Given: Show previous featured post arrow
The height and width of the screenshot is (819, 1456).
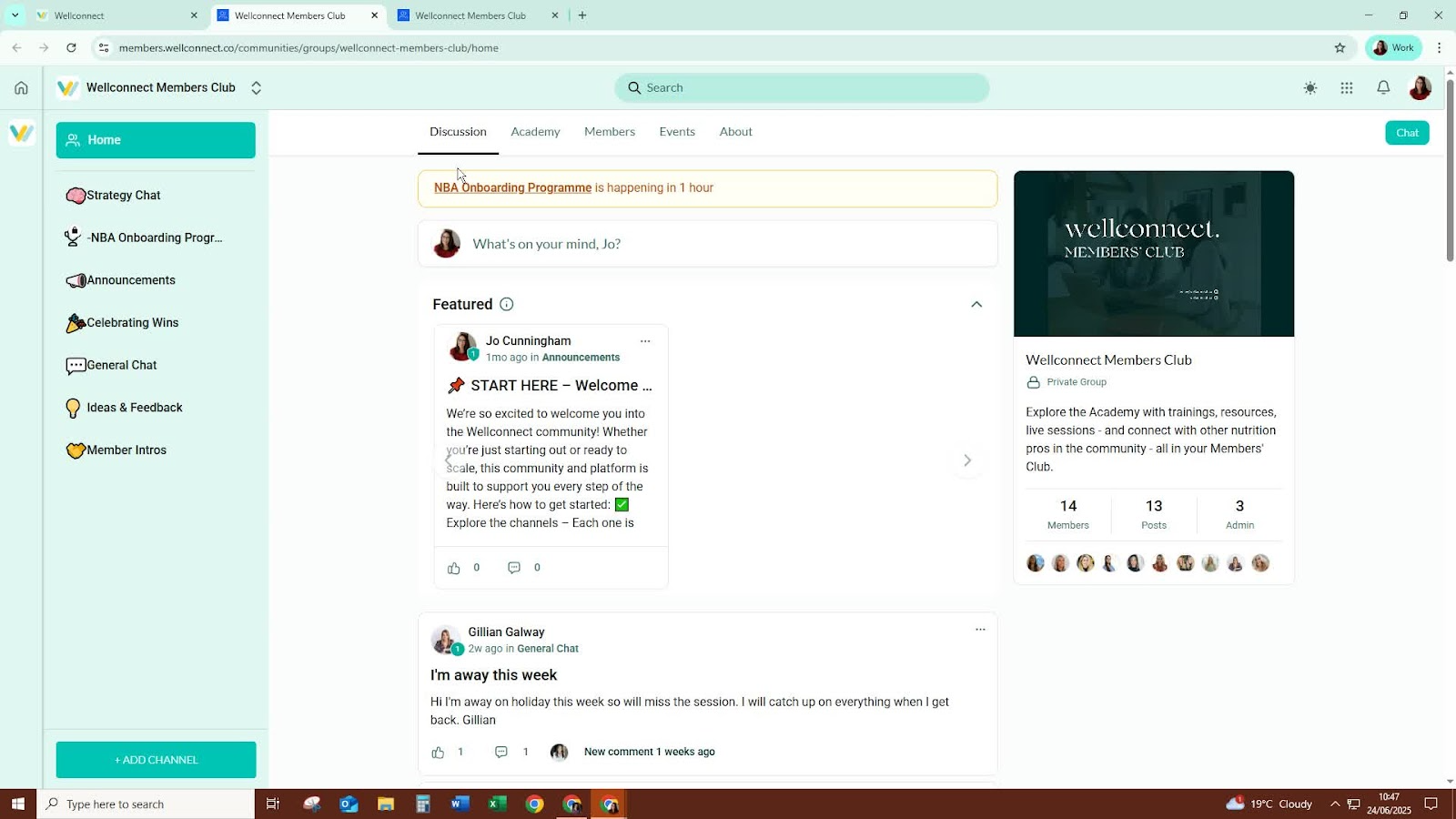Looking at the screenshot, I should click(x=448, y=460).
